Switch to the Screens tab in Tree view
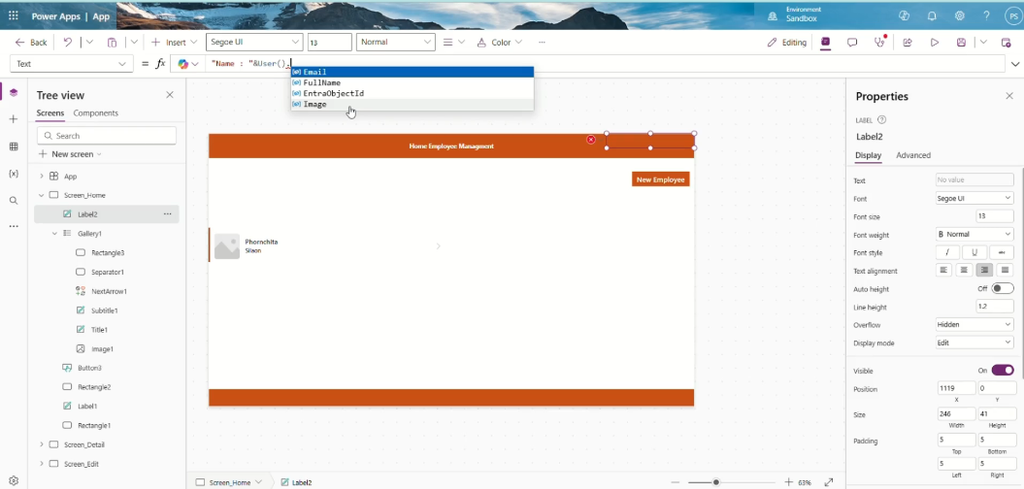 (x=50, y=113)
